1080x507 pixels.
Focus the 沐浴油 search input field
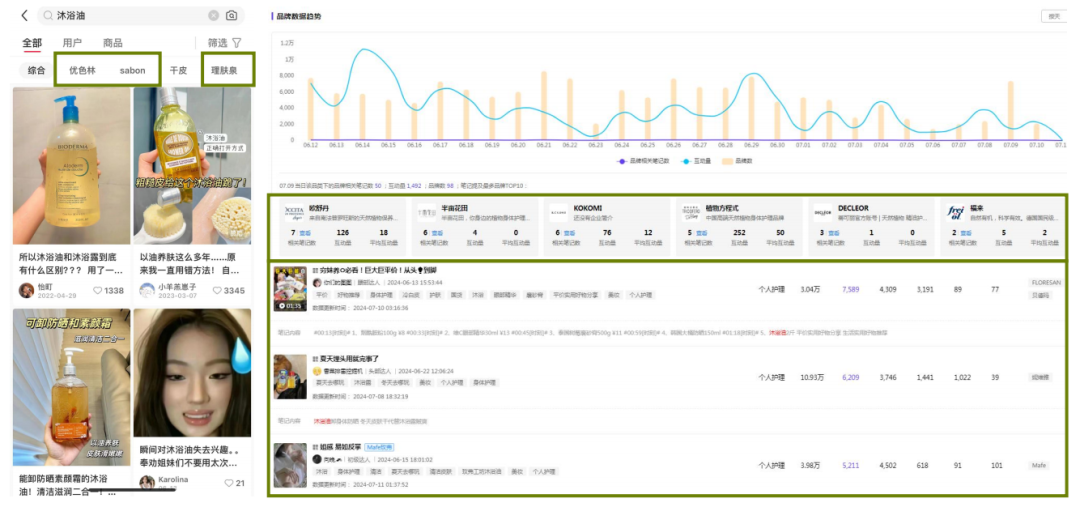pyautogui.click(x=130, y=15)
